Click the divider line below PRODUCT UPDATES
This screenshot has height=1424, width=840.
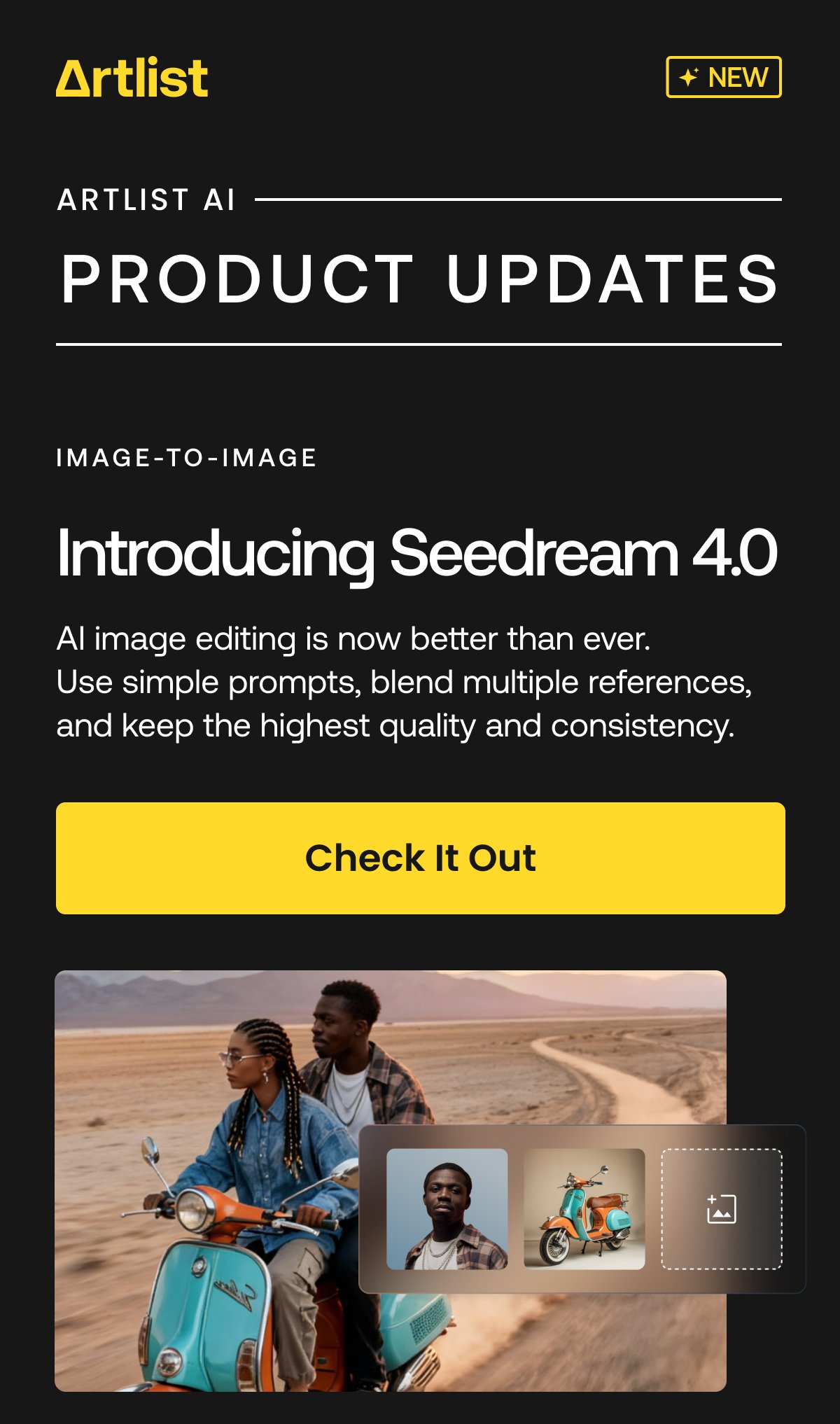point(419,344)
